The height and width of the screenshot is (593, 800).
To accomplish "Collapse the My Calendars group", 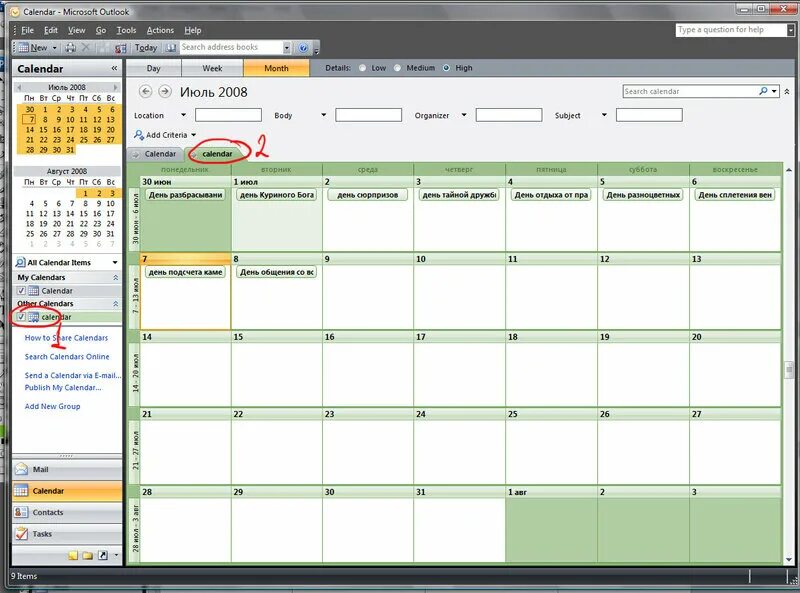I will pos(115,277).
